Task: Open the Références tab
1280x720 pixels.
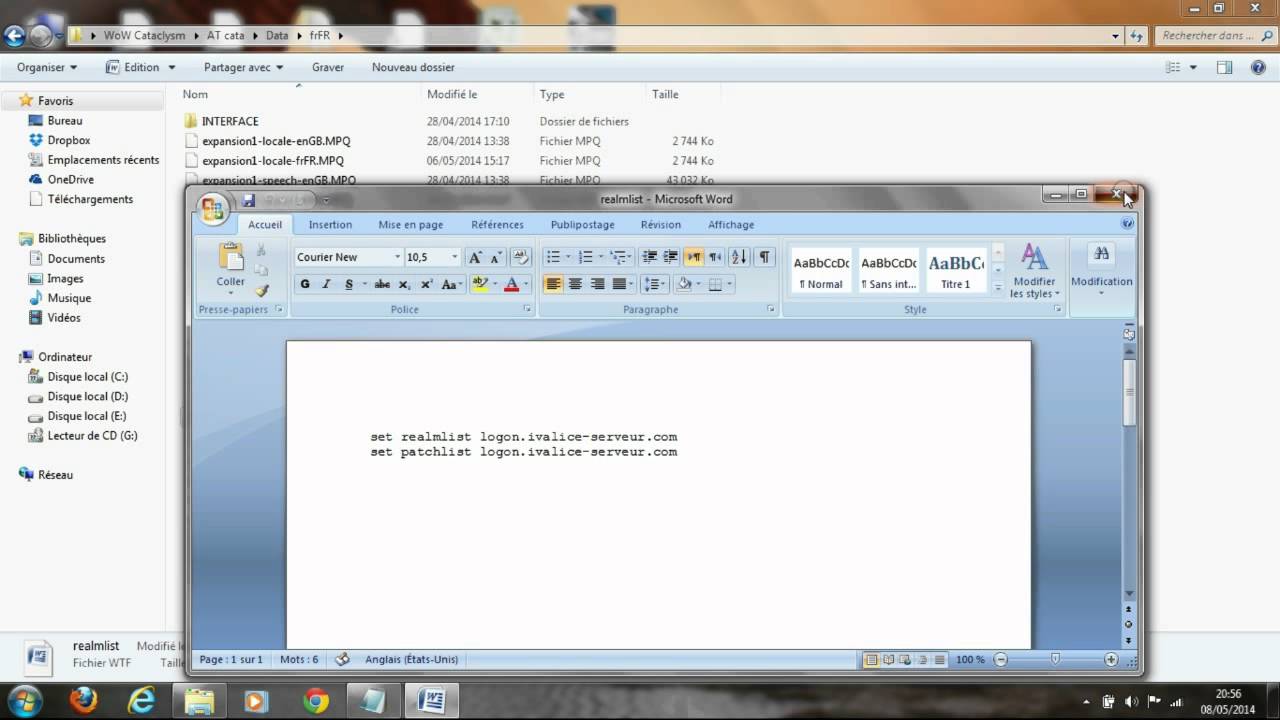Action: pos(497,225)
